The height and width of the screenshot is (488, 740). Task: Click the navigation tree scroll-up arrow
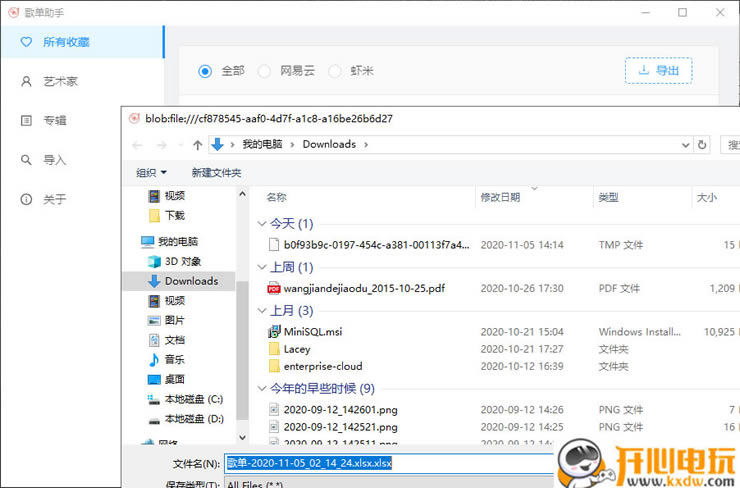point(242,194)
